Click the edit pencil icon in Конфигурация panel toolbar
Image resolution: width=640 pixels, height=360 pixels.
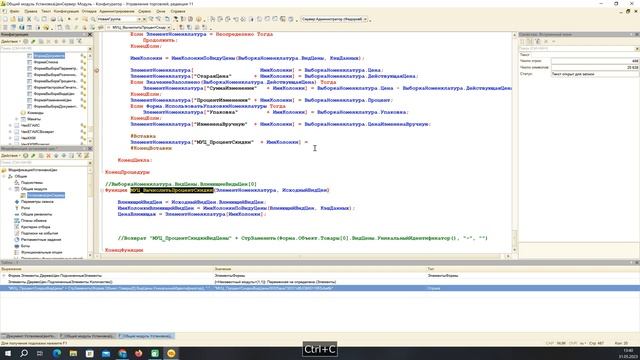(33, 41)
